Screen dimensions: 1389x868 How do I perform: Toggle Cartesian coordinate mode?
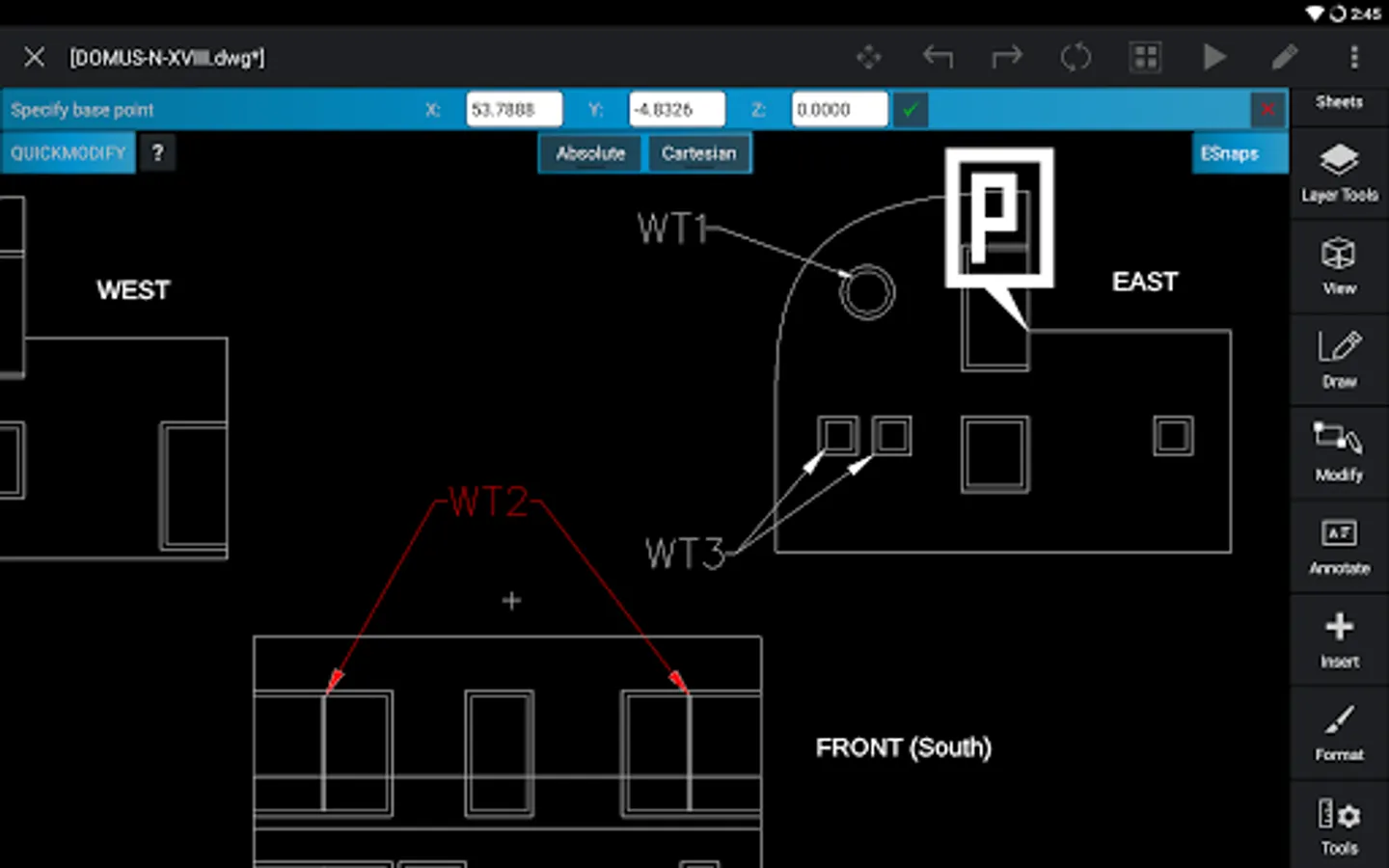coord(699,153)
